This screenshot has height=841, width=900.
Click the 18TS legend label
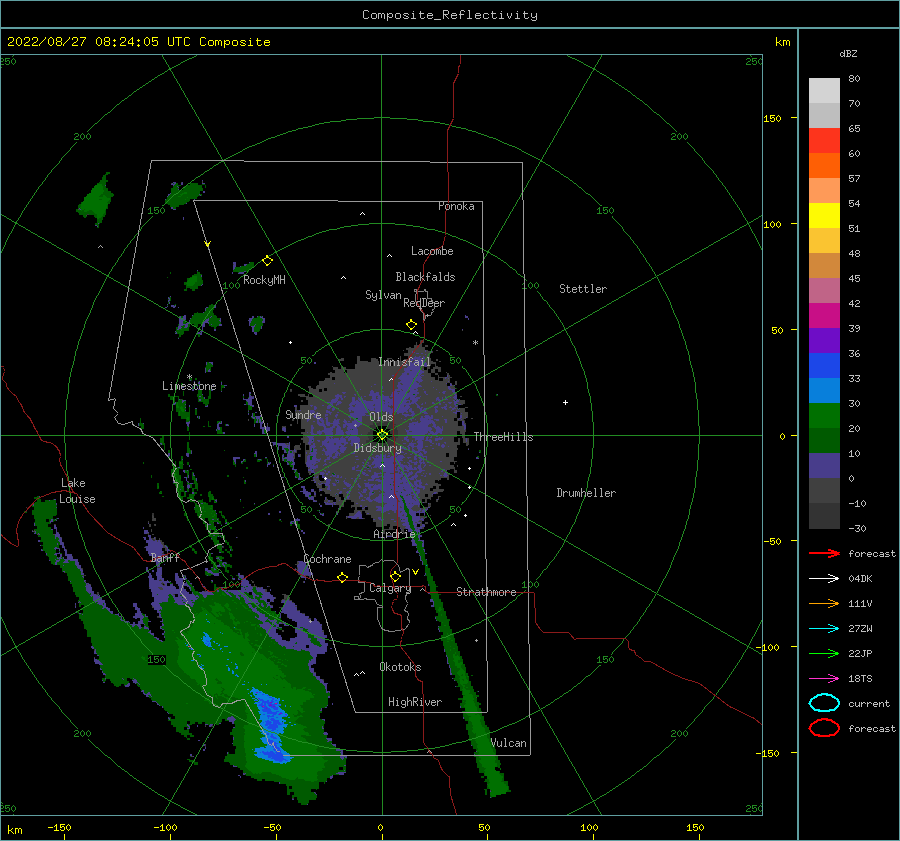pyautogui.click(x=860, y=679)
